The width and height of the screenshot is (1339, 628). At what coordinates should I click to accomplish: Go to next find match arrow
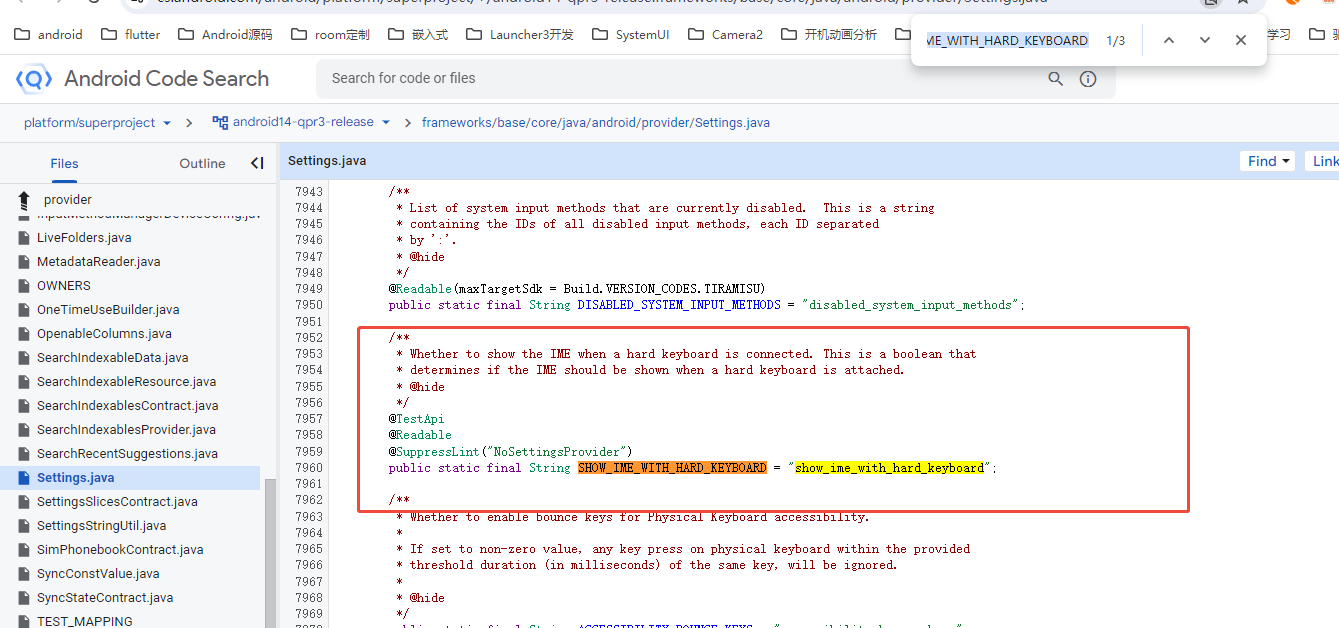[1205, 40]
